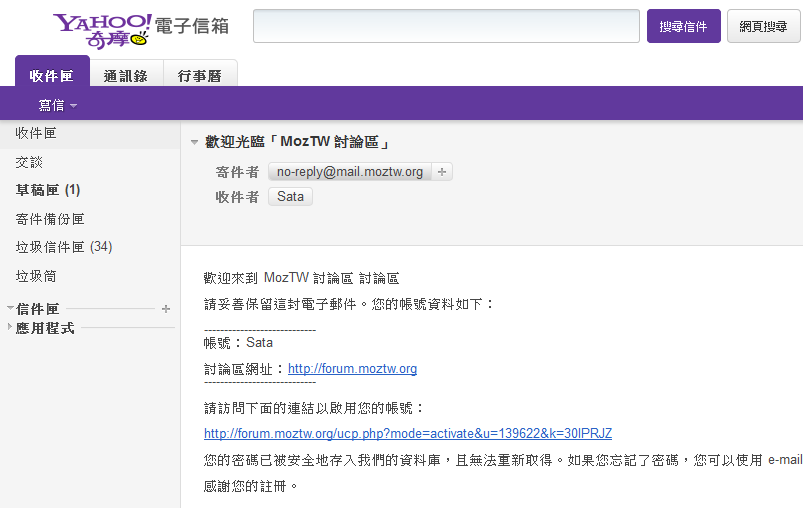Expand the 信件匣 folder section
Screen dimensions: 803x508
[x=10, y=309]
